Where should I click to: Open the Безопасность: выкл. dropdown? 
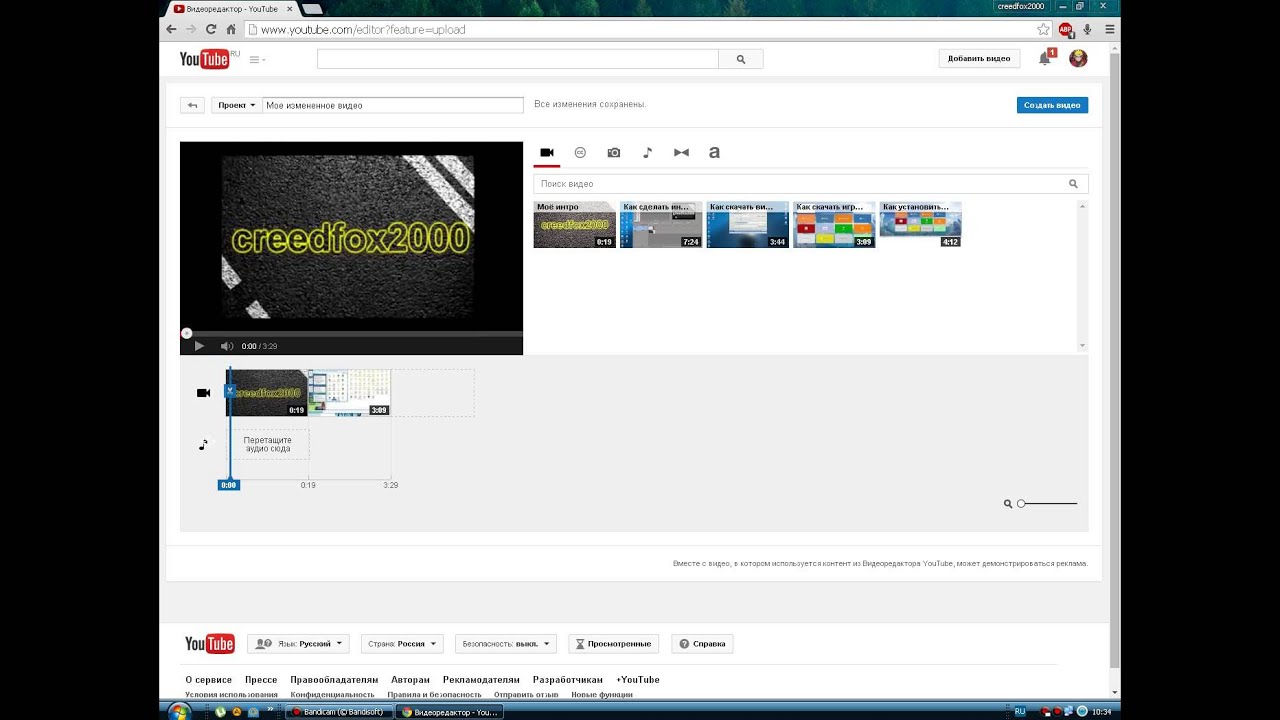505,644
